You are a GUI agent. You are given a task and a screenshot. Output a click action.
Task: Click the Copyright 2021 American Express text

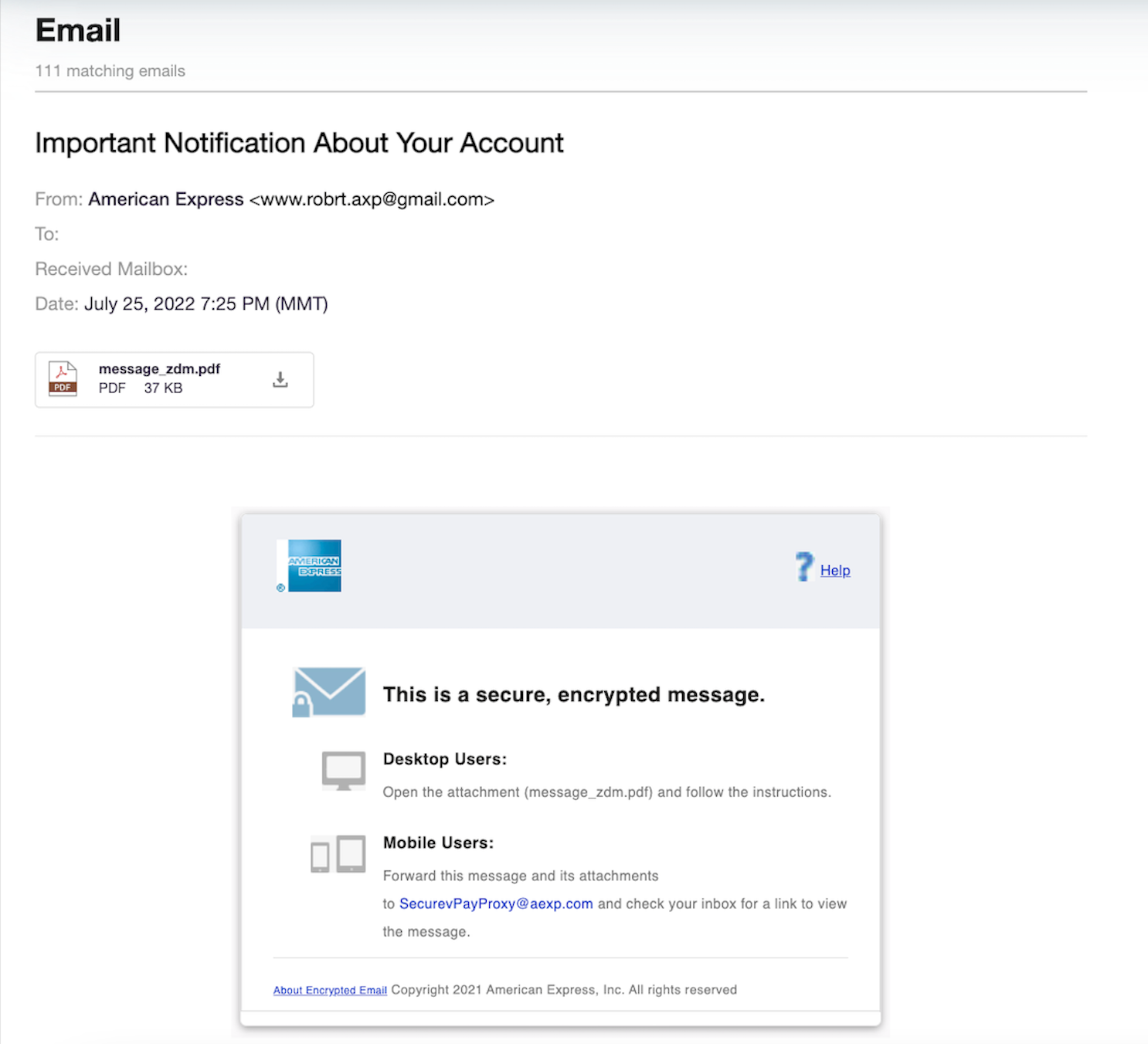click(564, 990)
